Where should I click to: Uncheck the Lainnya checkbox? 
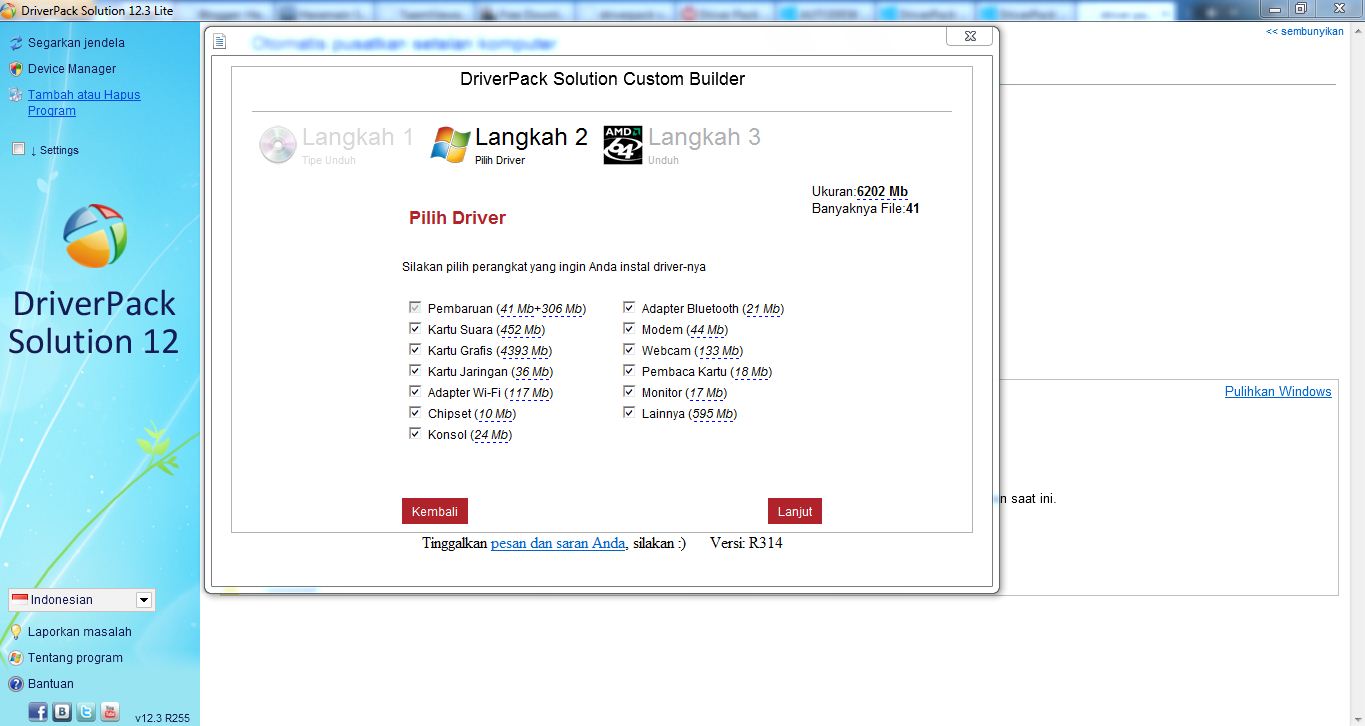(x=629, y=412)
